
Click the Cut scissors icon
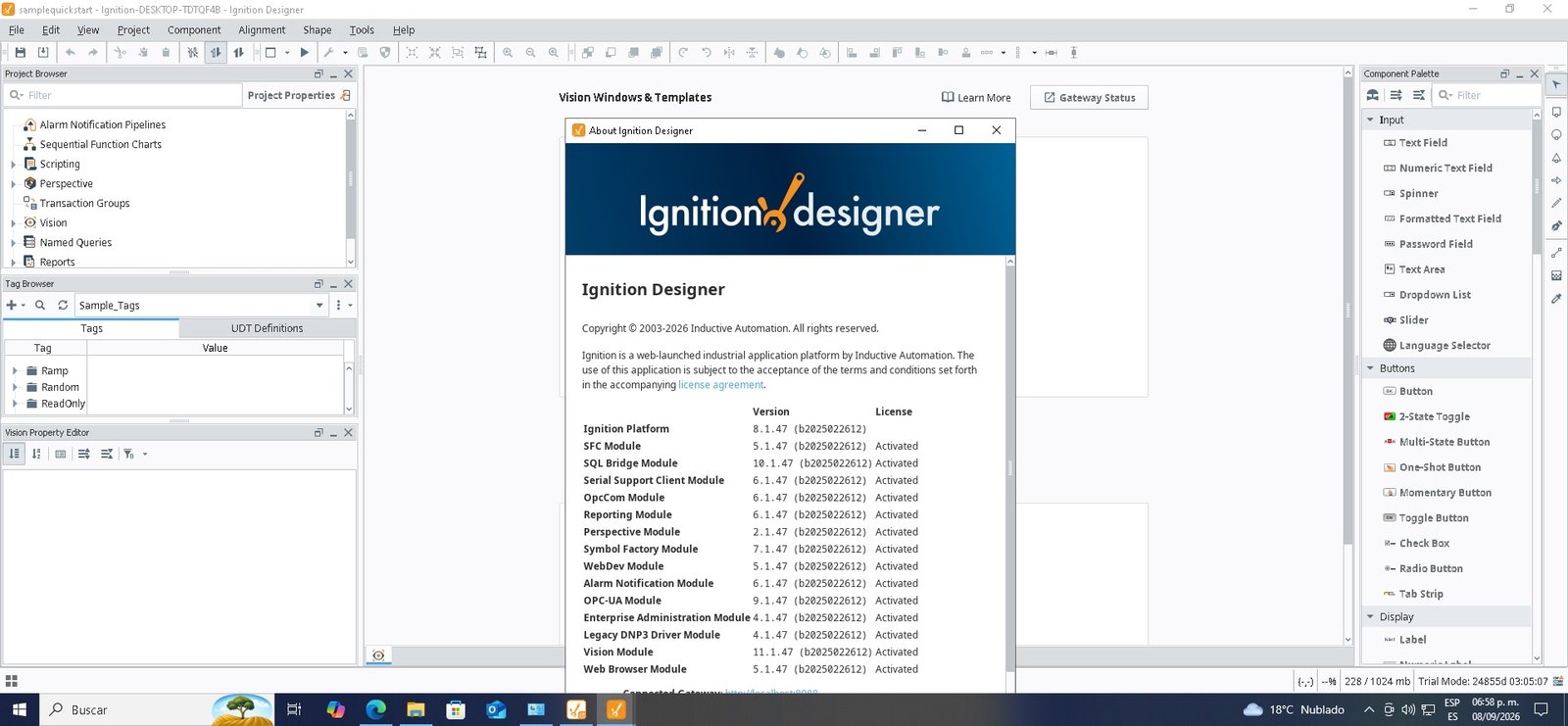pos(120,53)
